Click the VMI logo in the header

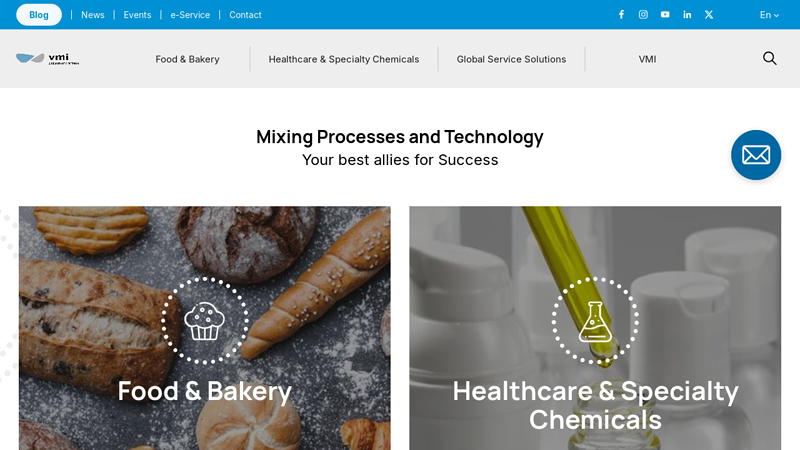tap(47, 59)
